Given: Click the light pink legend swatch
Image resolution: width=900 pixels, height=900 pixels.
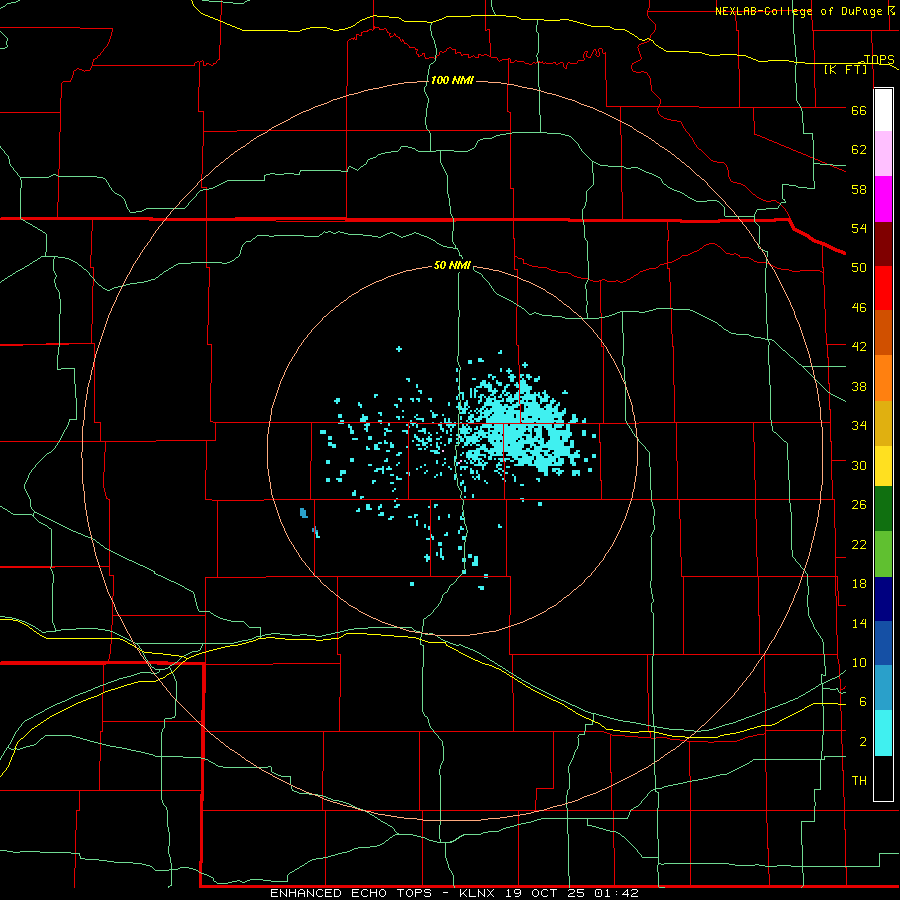Looking at the screenshot, I should [x=883, y=153].
